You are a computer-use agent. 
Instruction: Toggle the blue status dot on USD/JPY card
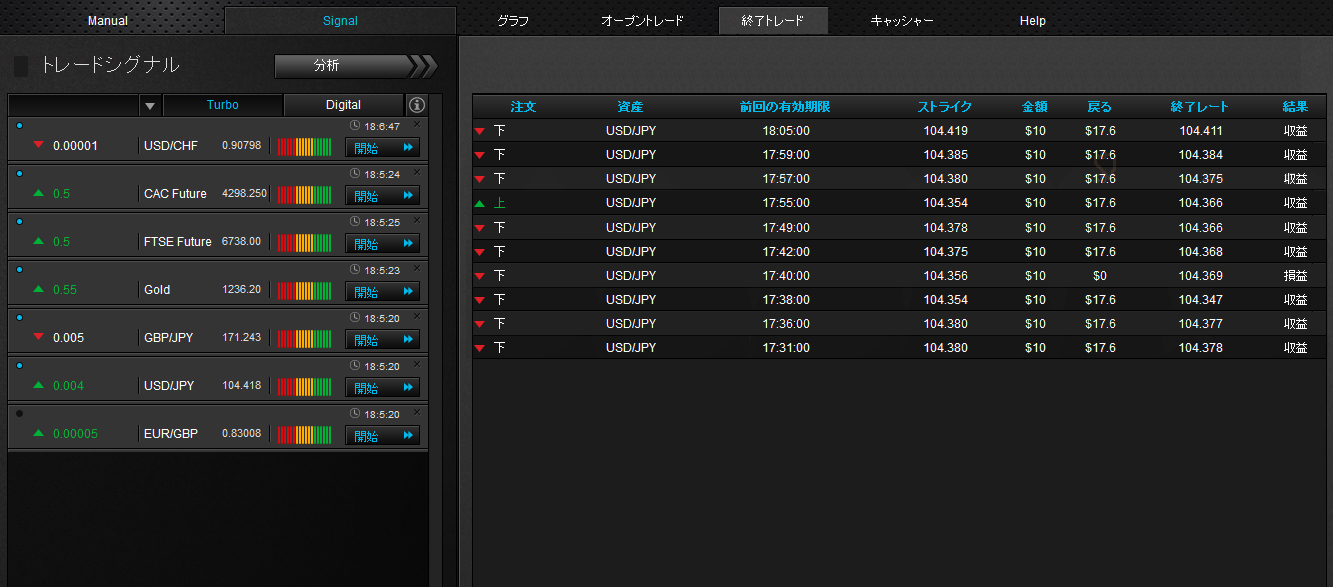click(x=19, y=365)
